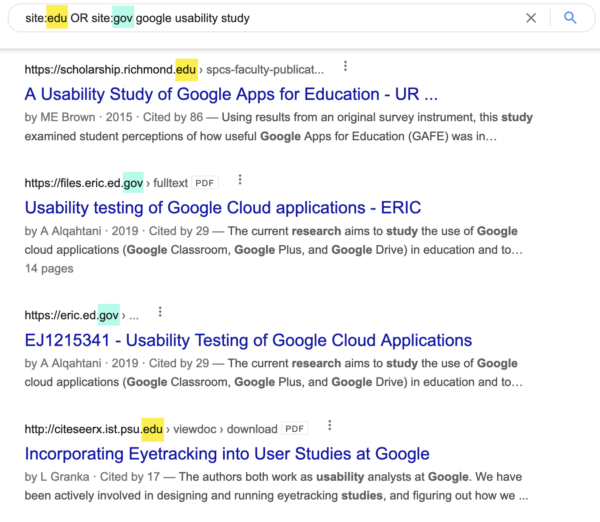The image size is (600, 522).
Task: Click the blue magnifying glass search icon
Action: 570,18
